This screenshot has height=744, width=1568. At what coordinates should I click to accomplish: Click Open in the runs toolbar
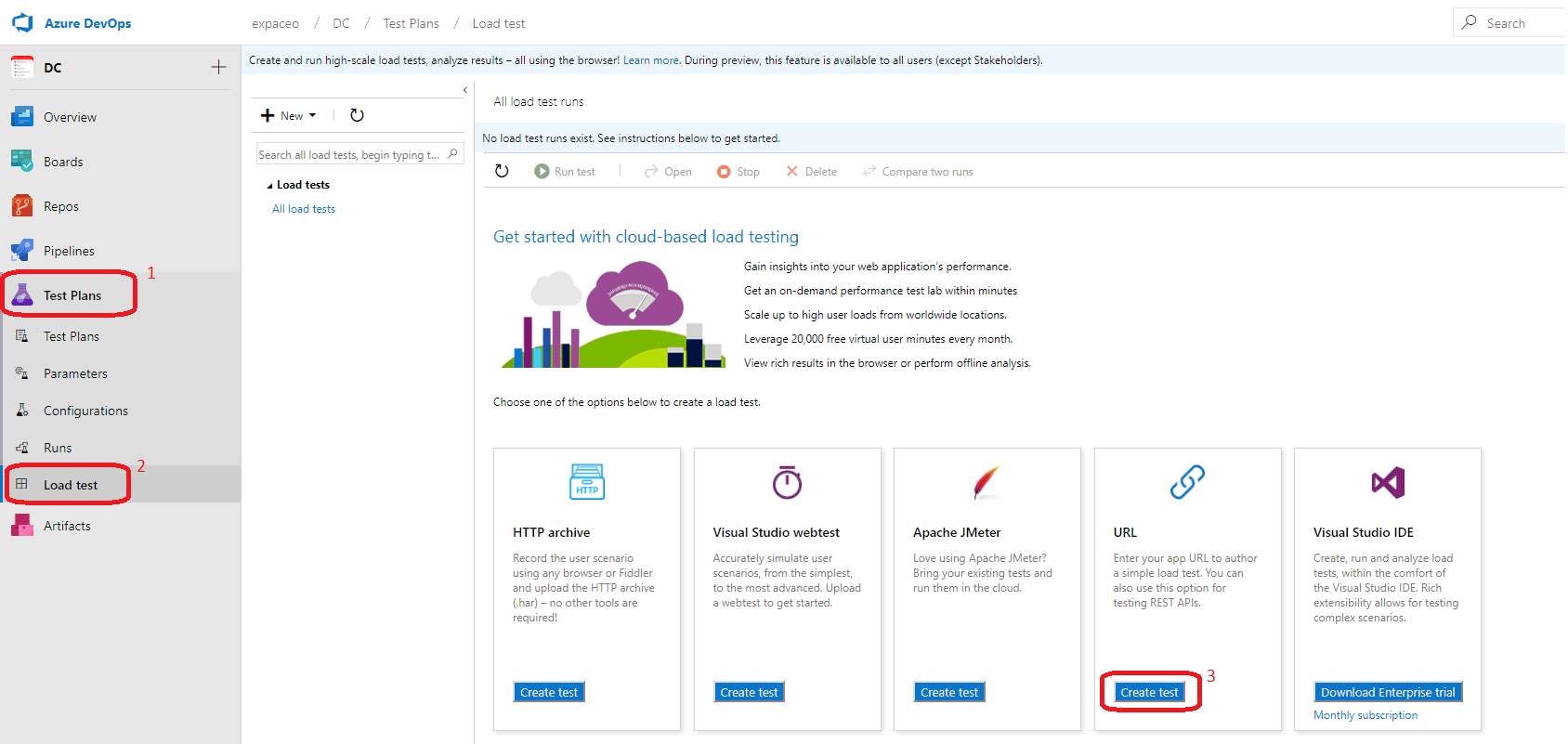pyautogui.click(x=668, y=171)
